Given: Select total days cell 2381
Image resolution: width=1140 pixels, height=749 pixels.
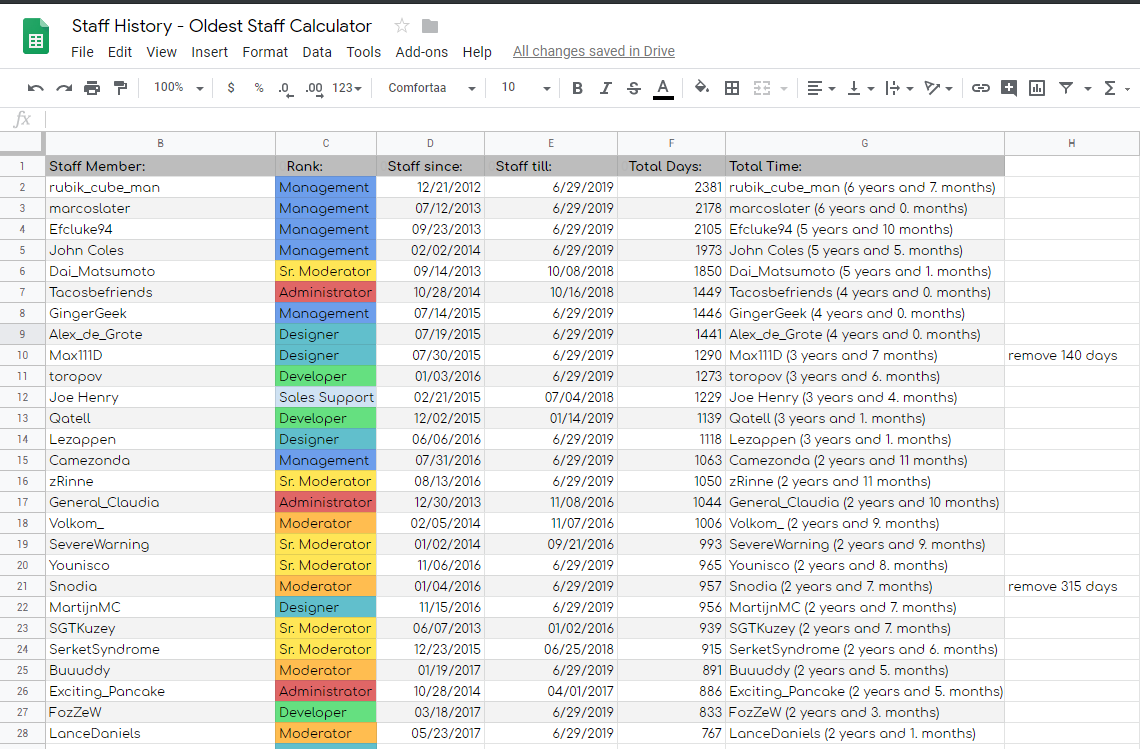Looking at the screenshot, I should coord(671,188).
